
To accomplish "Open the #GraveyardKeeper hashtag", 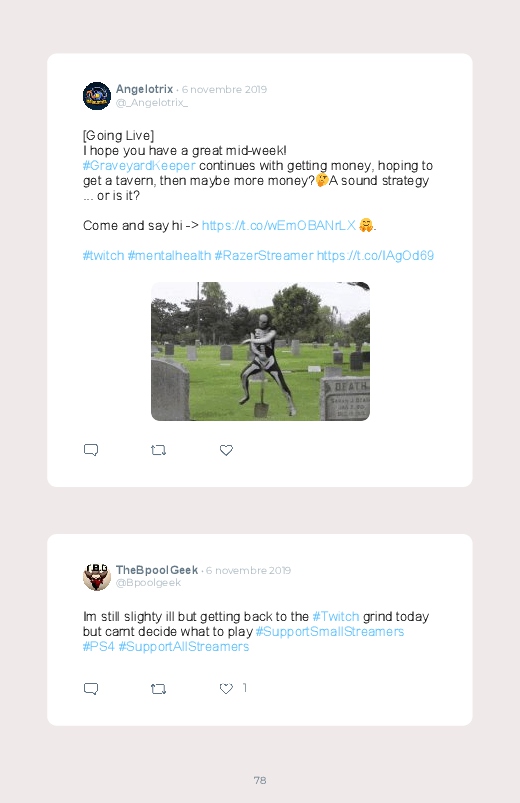I will click(139, 165).
